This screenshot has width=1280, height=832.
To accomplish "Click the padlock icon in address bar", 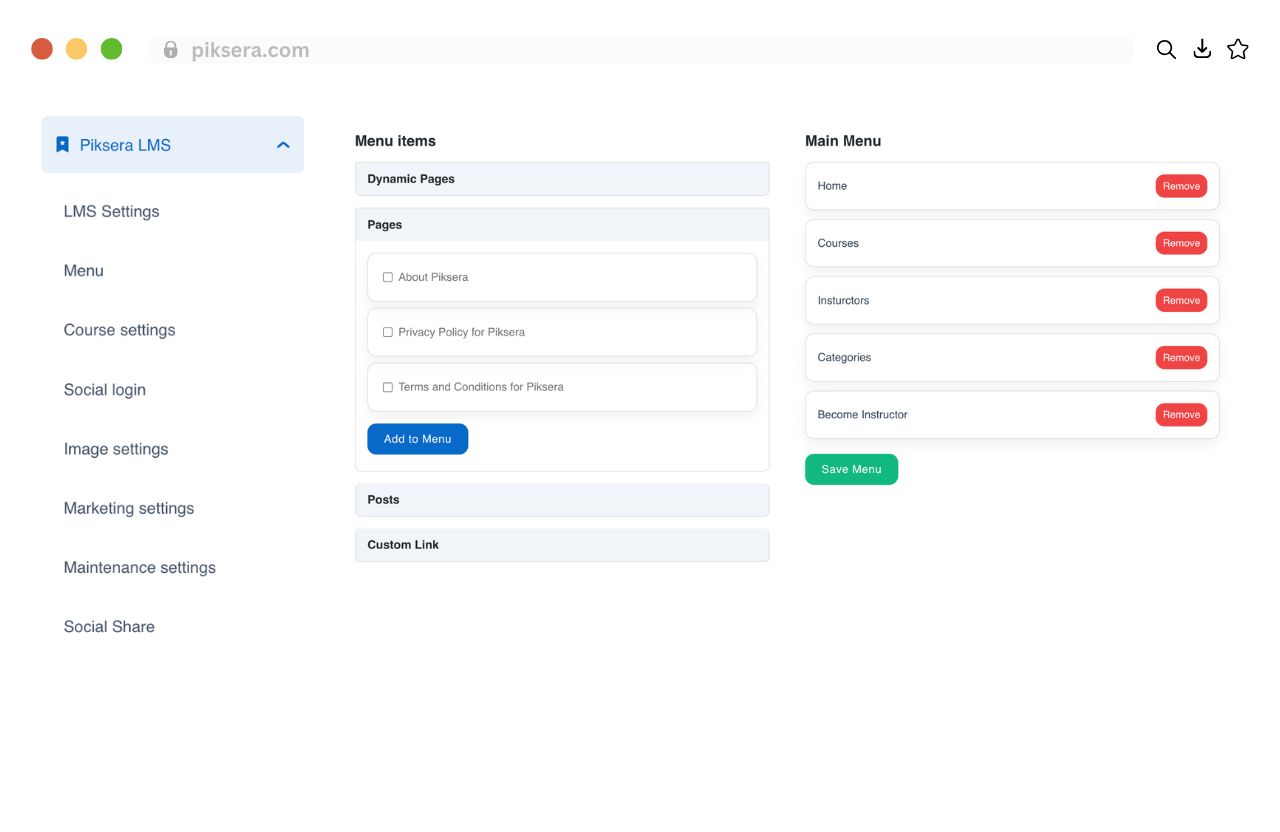I will click(x=171, y=50).
